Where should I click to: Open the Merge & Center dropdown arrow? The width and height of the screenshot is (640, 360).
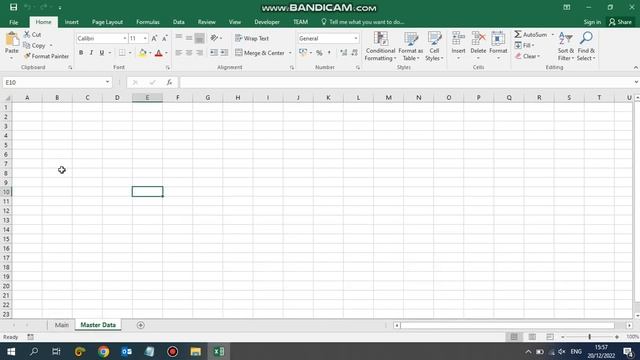point(290,53)
